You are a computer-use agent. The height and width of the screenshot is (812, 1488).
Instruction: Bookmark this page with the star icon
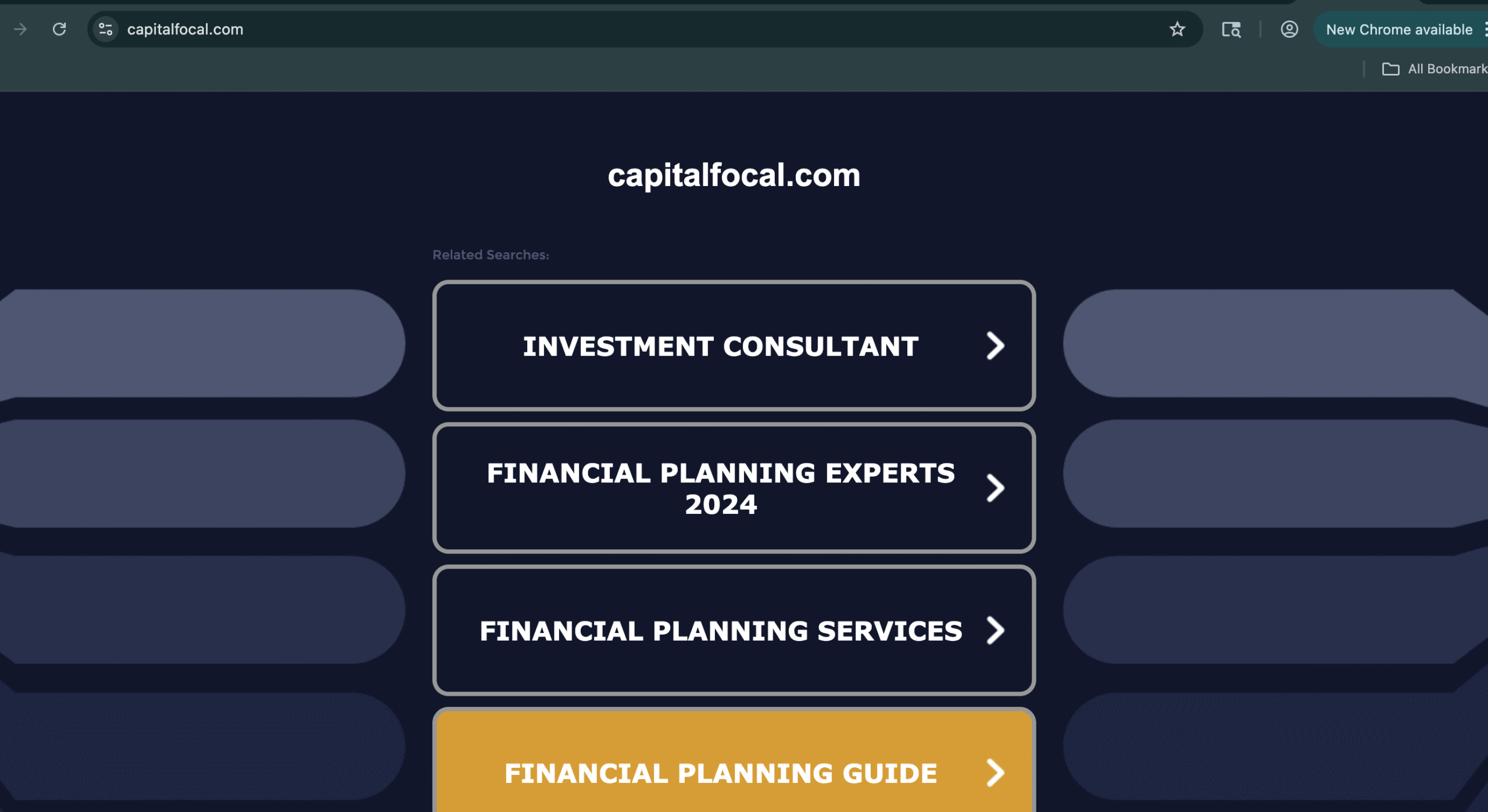[x=1177, y=29]
